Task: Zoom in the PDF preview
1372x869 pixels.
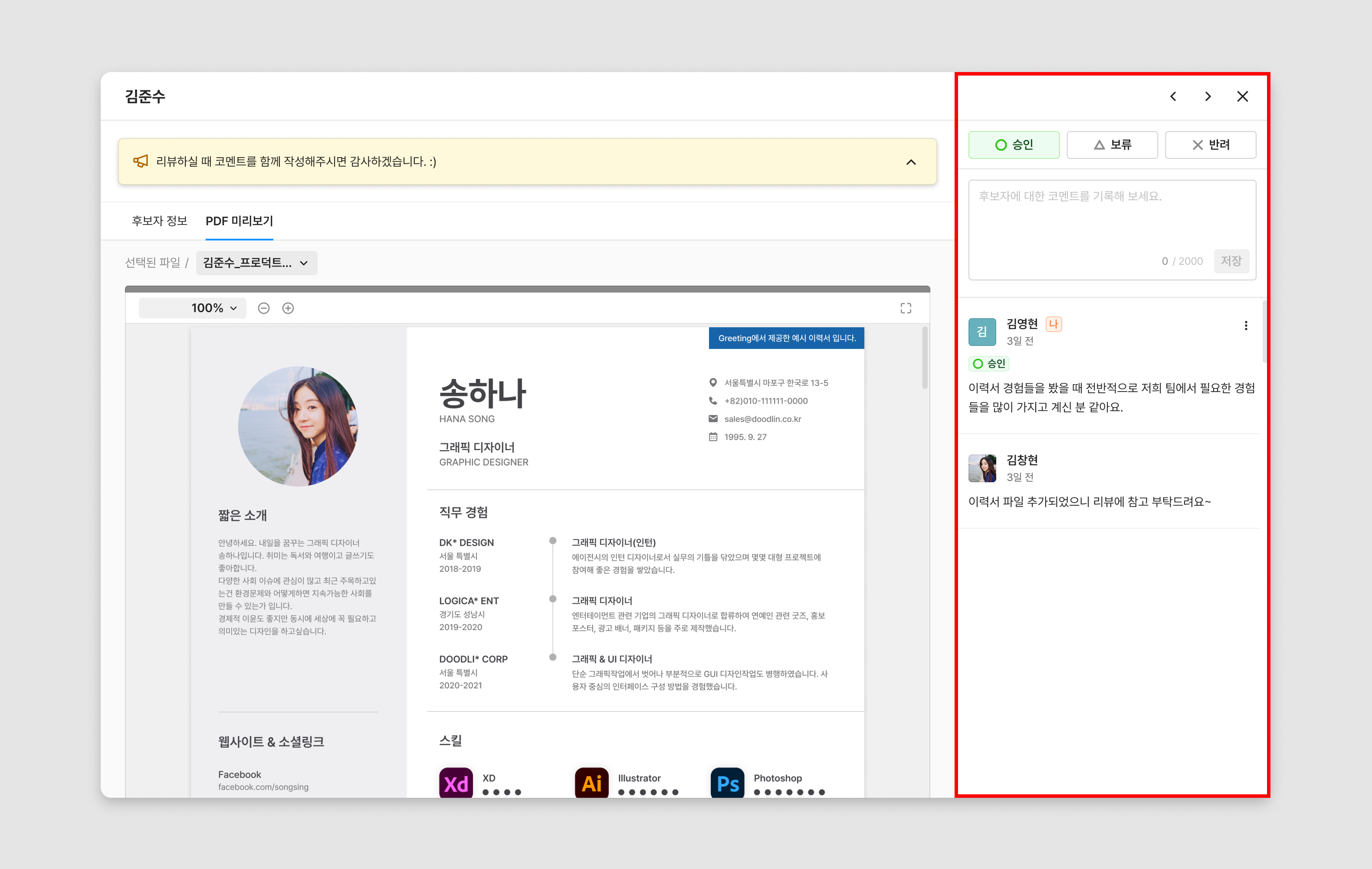Action: 288,308
